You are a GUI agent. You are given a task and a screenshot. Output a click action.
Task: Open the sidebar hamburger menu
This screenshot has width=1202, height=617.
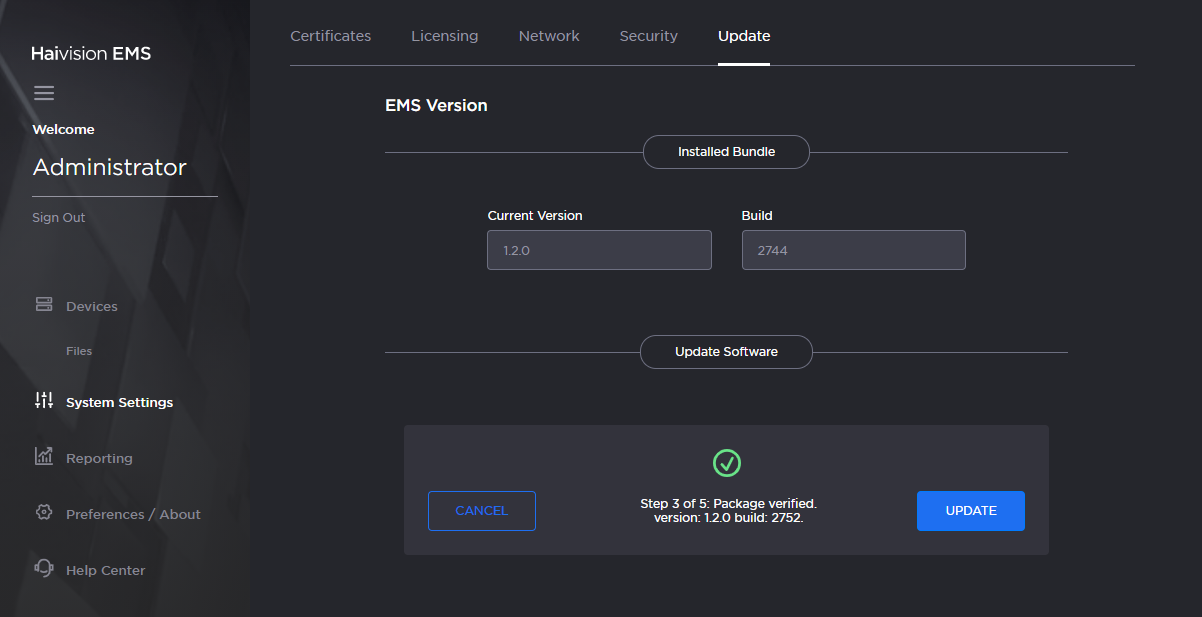pyautogui.click(x=44, y=92)
